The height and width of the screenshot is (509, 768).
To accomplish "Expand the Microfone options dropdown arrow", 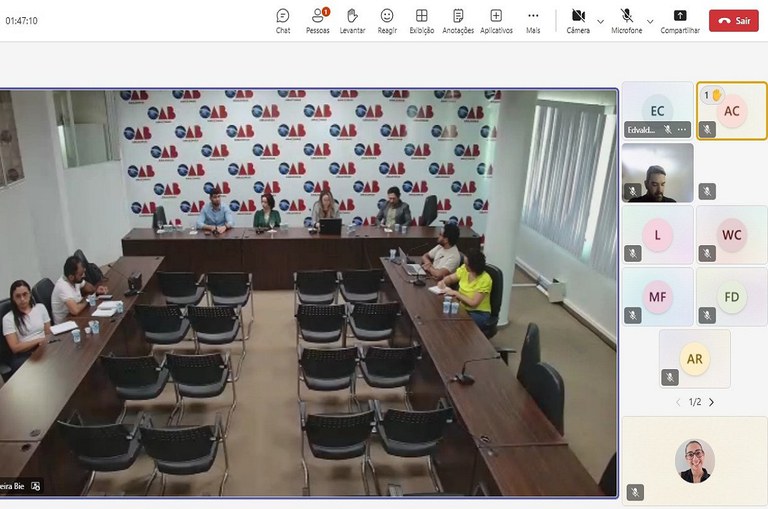I will click(650, 21).
